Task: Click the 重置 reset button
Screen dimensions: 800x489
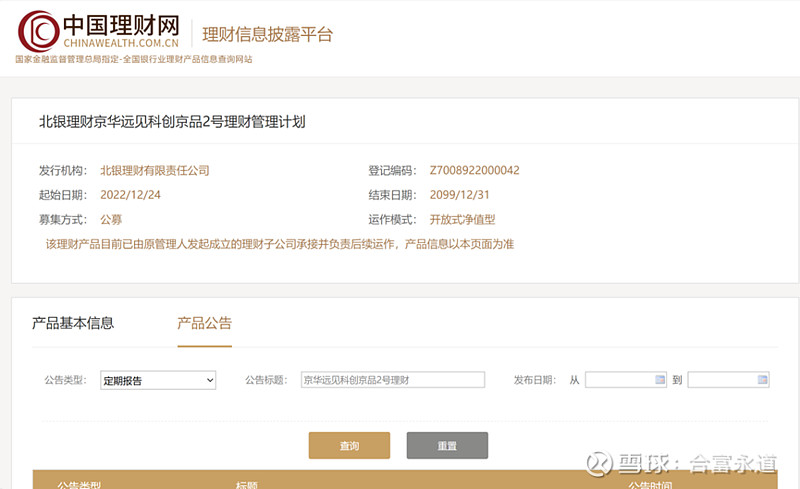Action: pos(447,446)
